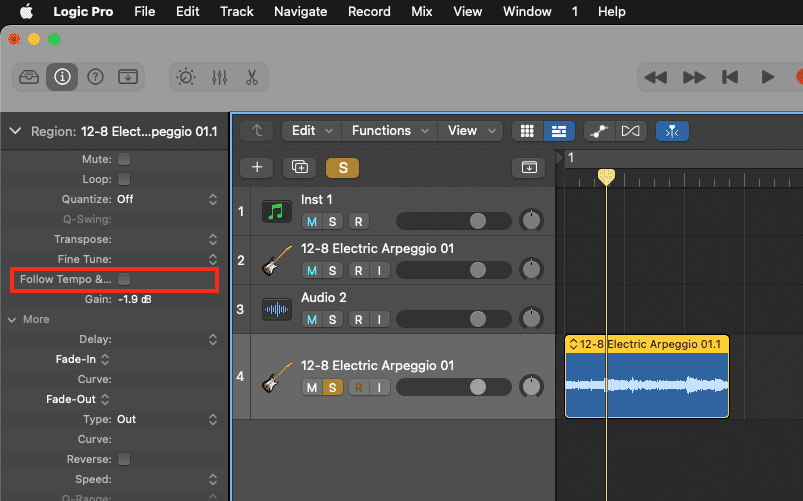
Task: Click the Inst 1 volume slider
Action: point(454,221)
